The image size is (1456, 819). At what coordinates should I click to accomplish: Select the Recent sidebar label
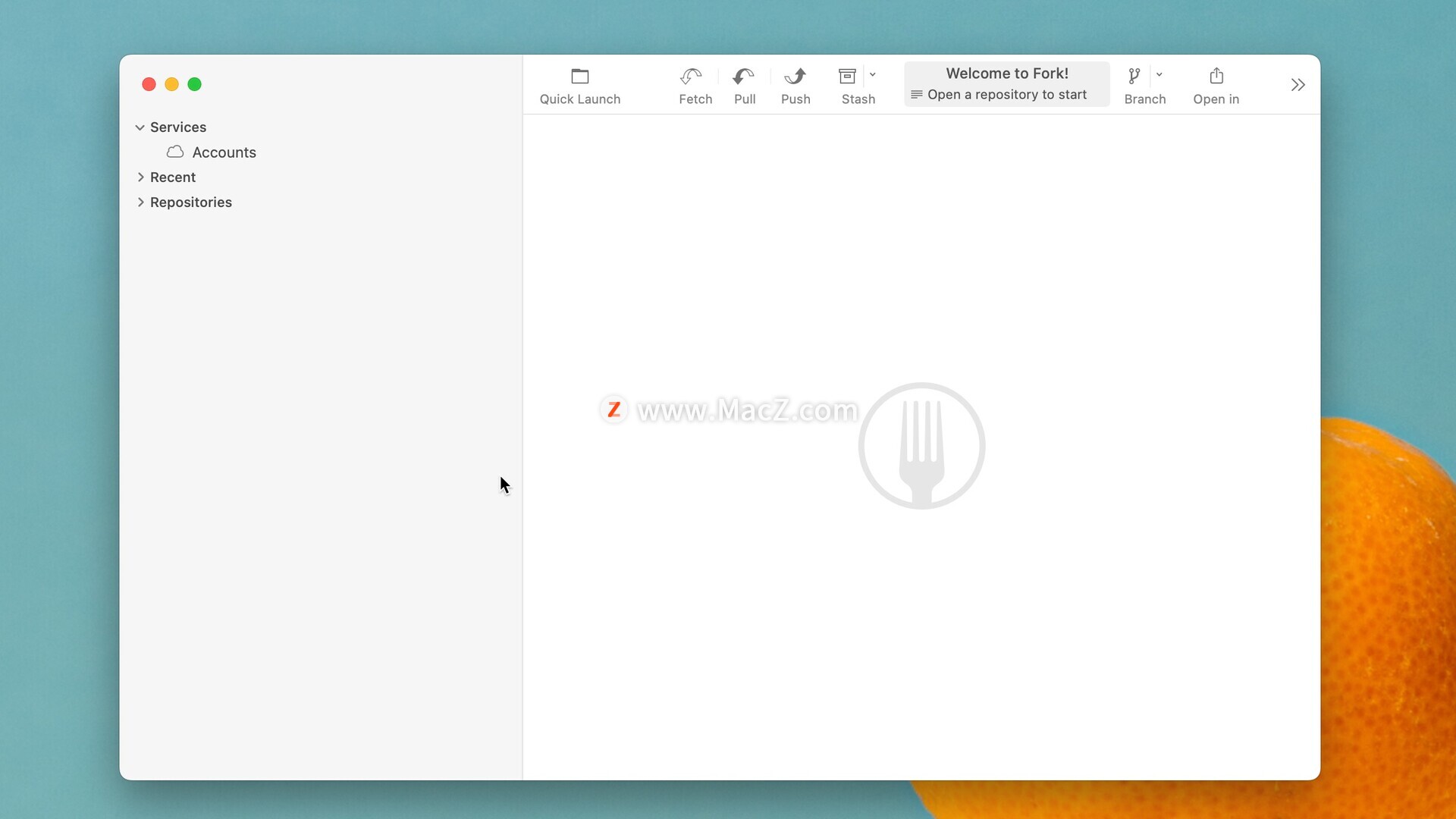pos(173,177)
